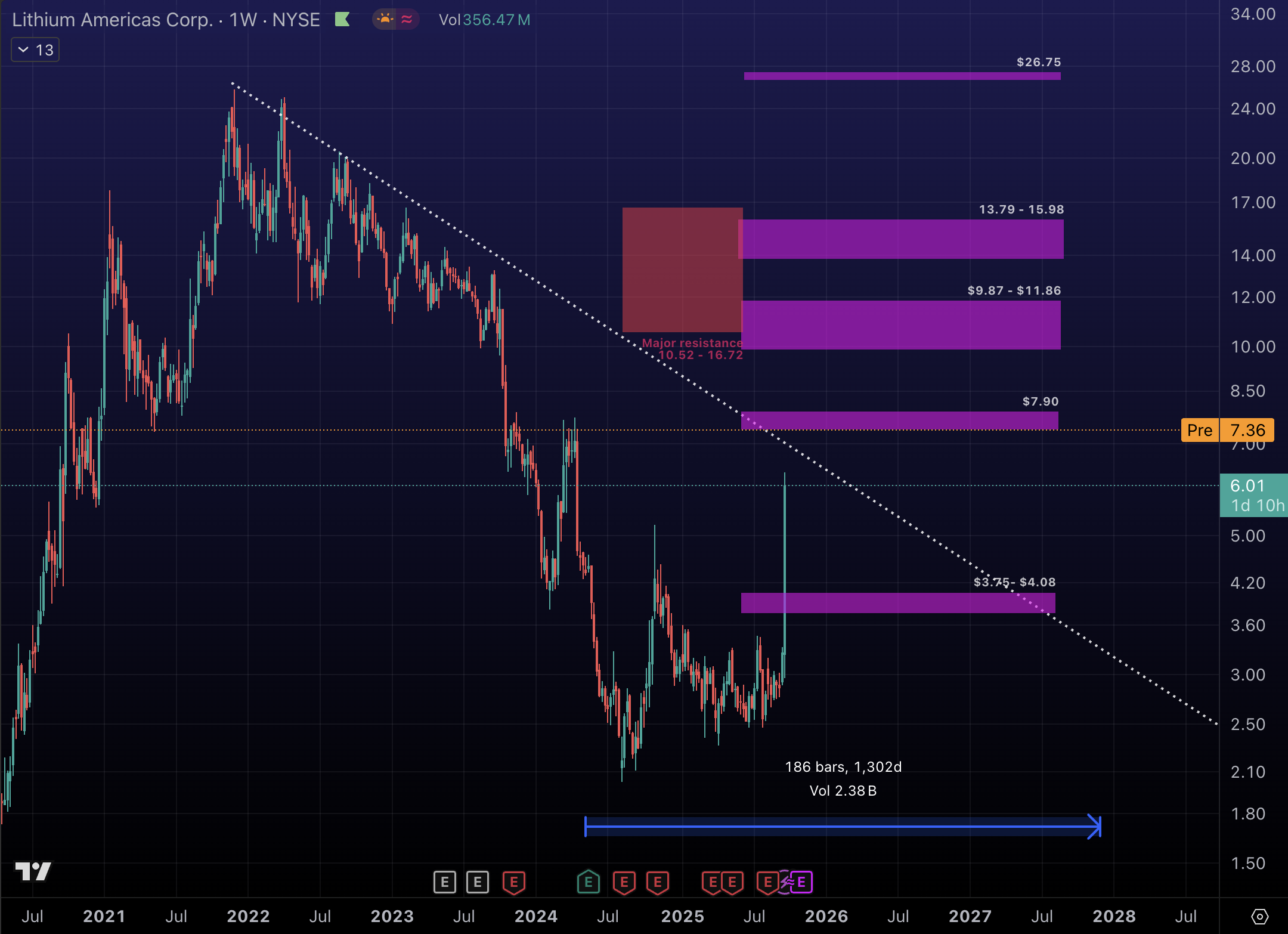Image resolution: width=1288 pixels, height=934 pixels.
Task: Click the first gray earnings E marker
Action: (x=444, y=882)
